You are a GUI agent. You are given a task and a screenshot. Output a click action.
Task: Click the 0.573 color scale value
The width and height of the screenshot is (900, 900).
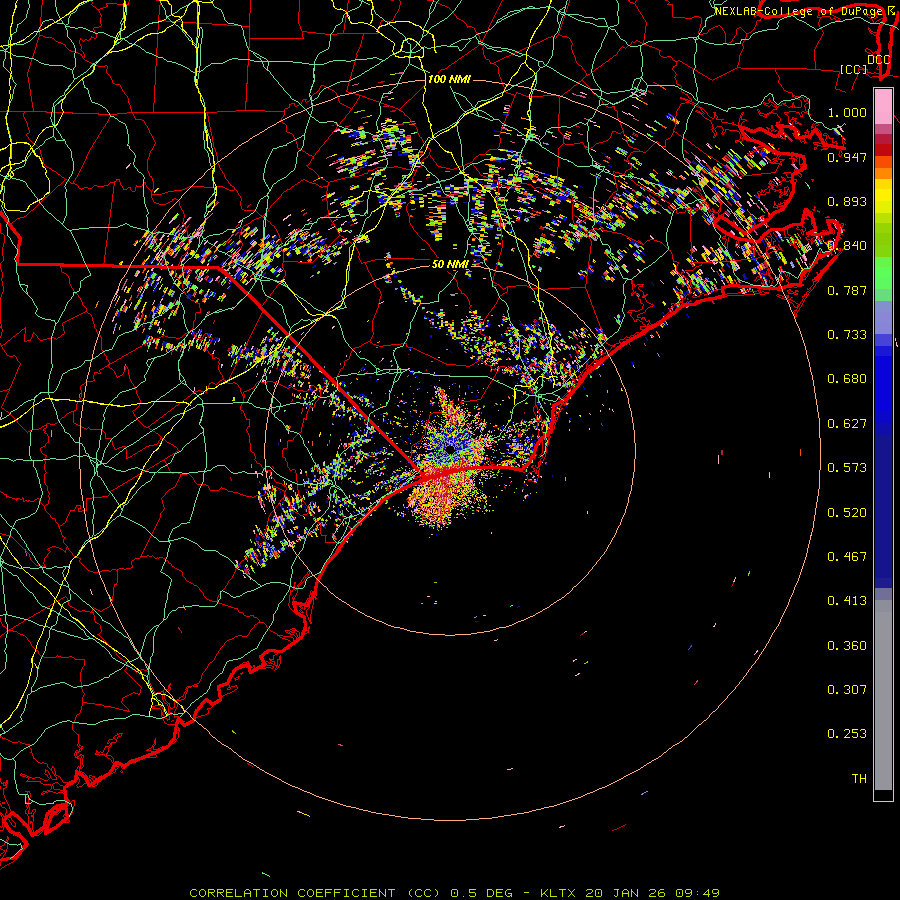click(847, 468)
